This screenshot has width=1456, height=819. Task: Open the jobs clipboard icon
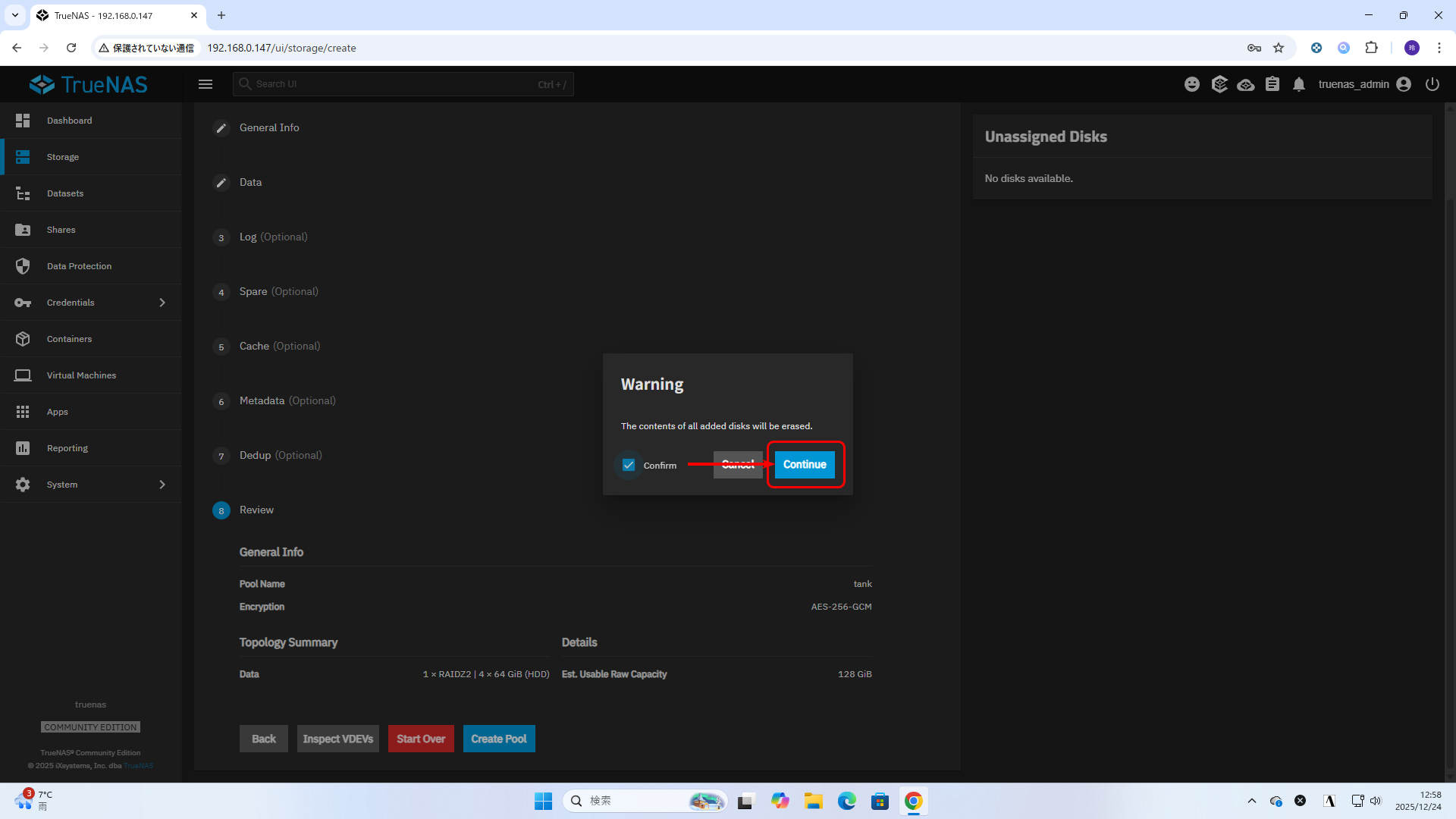tap(1272, 84)
